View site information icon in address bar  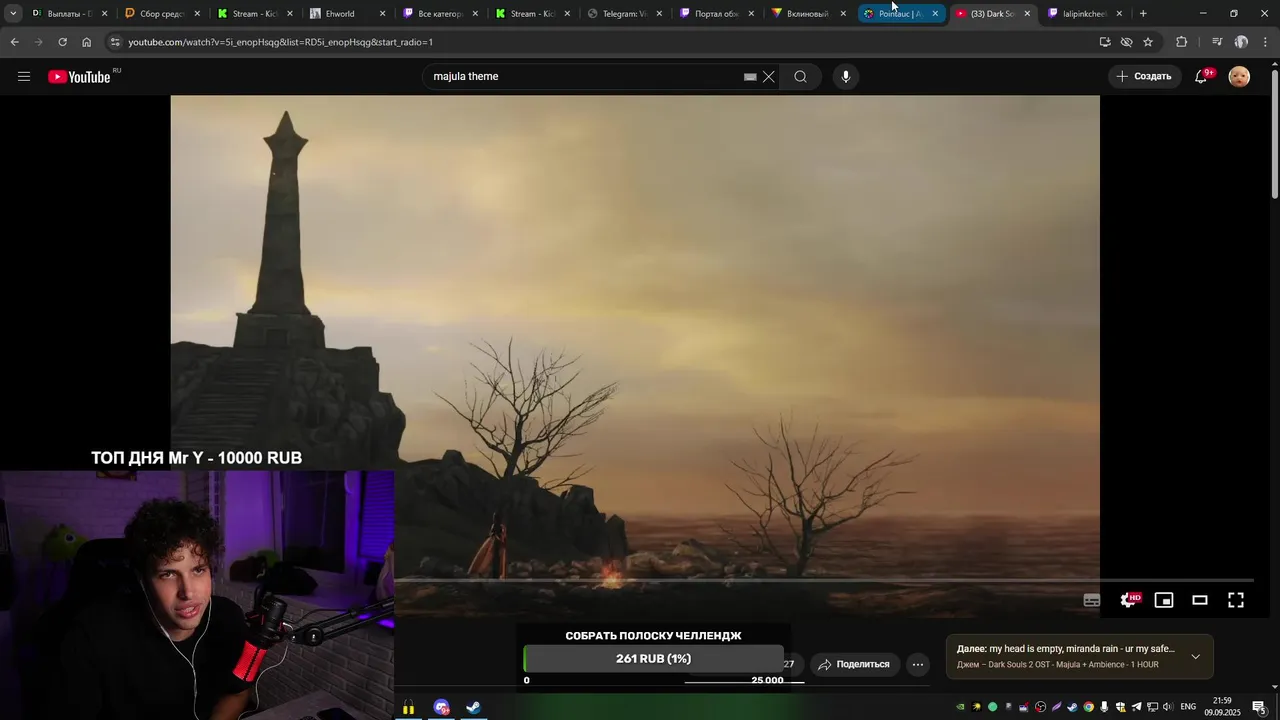(115, 42)
